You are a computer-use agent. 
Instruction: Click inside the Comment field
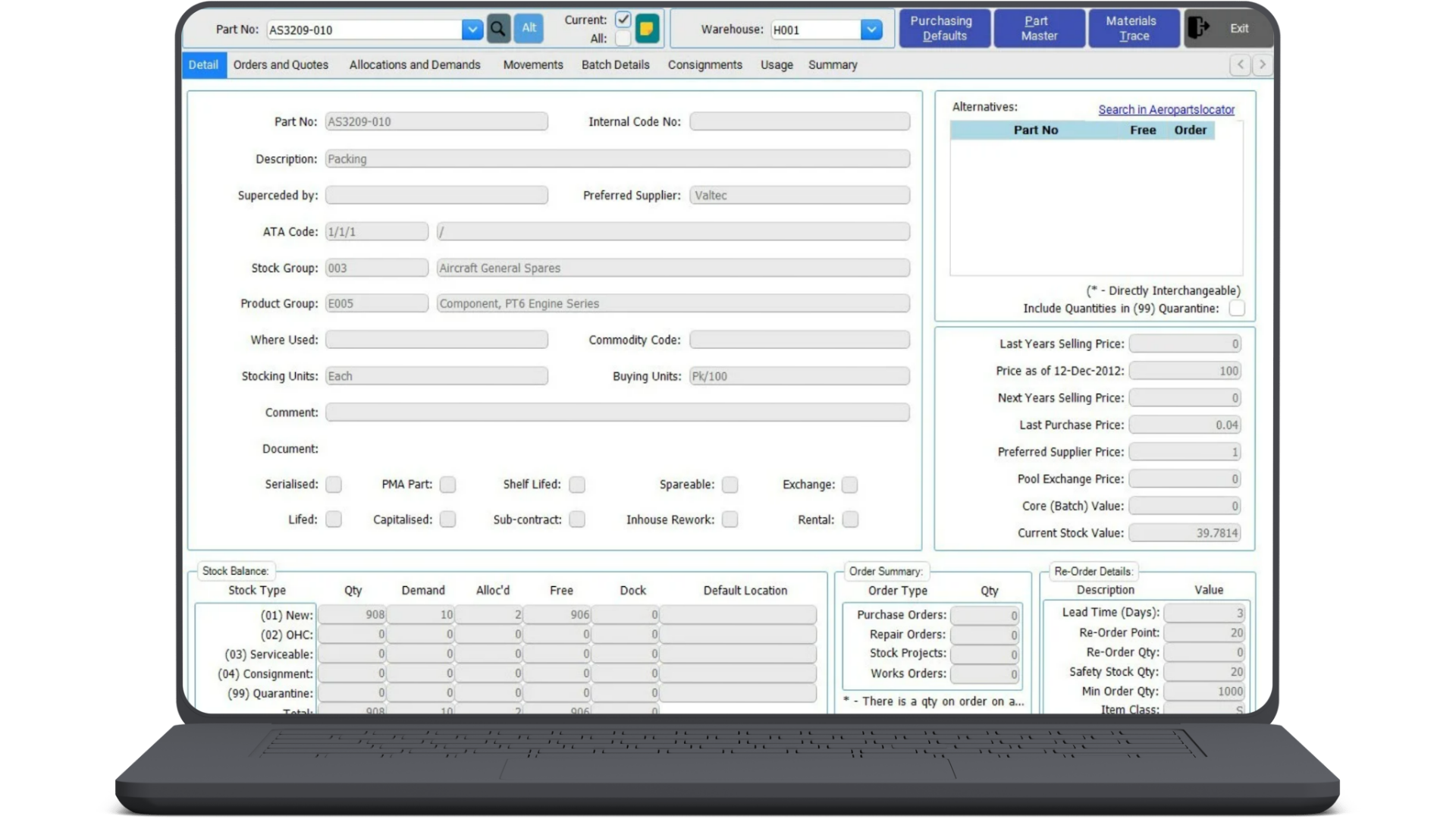pos(617,412)
